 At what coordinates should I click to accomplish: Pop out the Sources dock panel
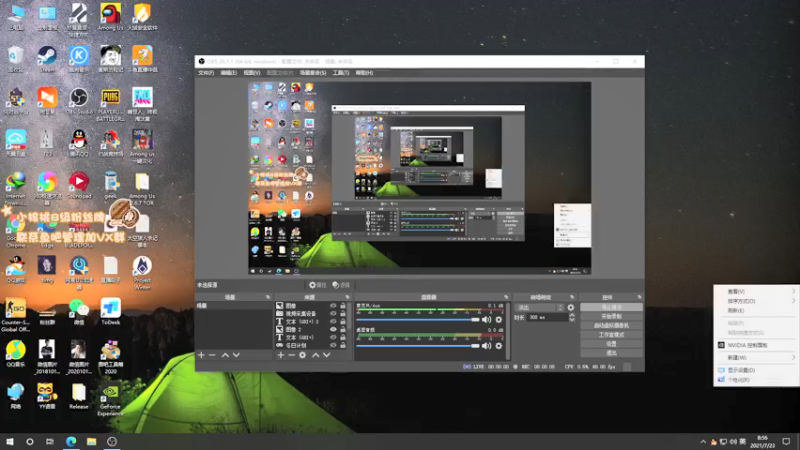pyautogui.click(x=347, y=297)
